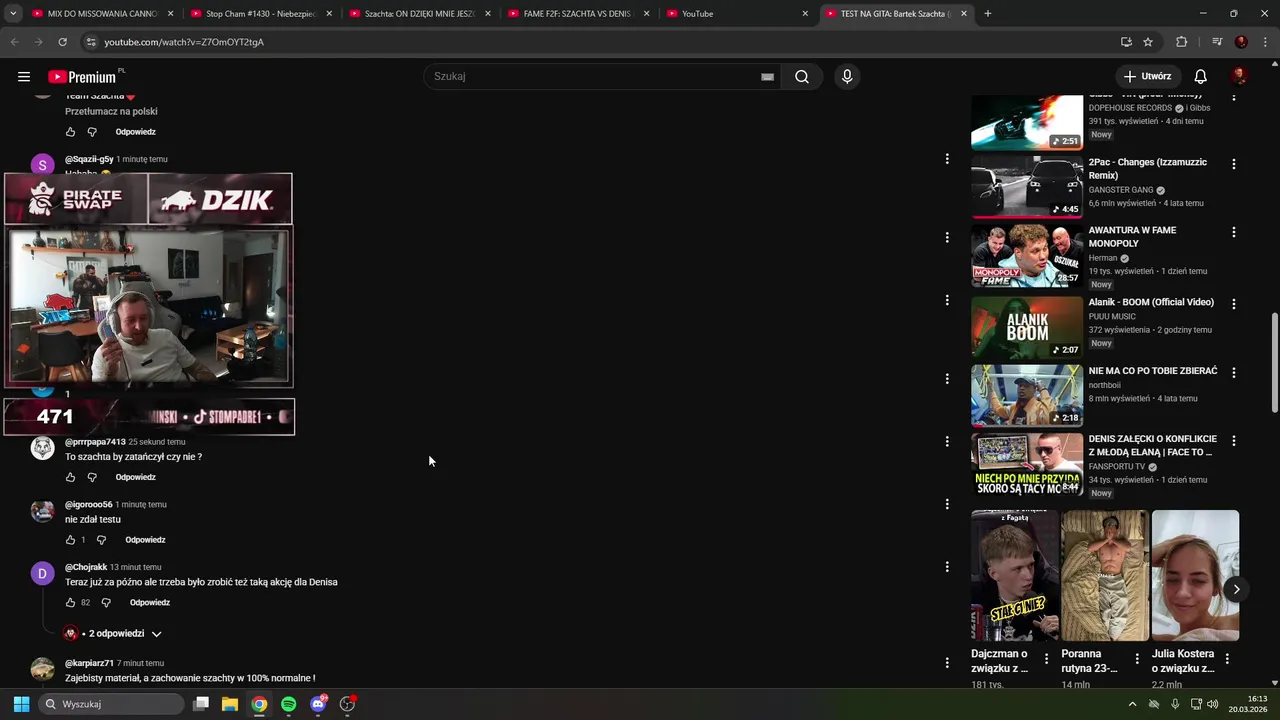The width and height of the screenshot is (1280, 720).
Task: Switch to MIX DO MISSOWANIA tab
Action: tap(103, 14)
